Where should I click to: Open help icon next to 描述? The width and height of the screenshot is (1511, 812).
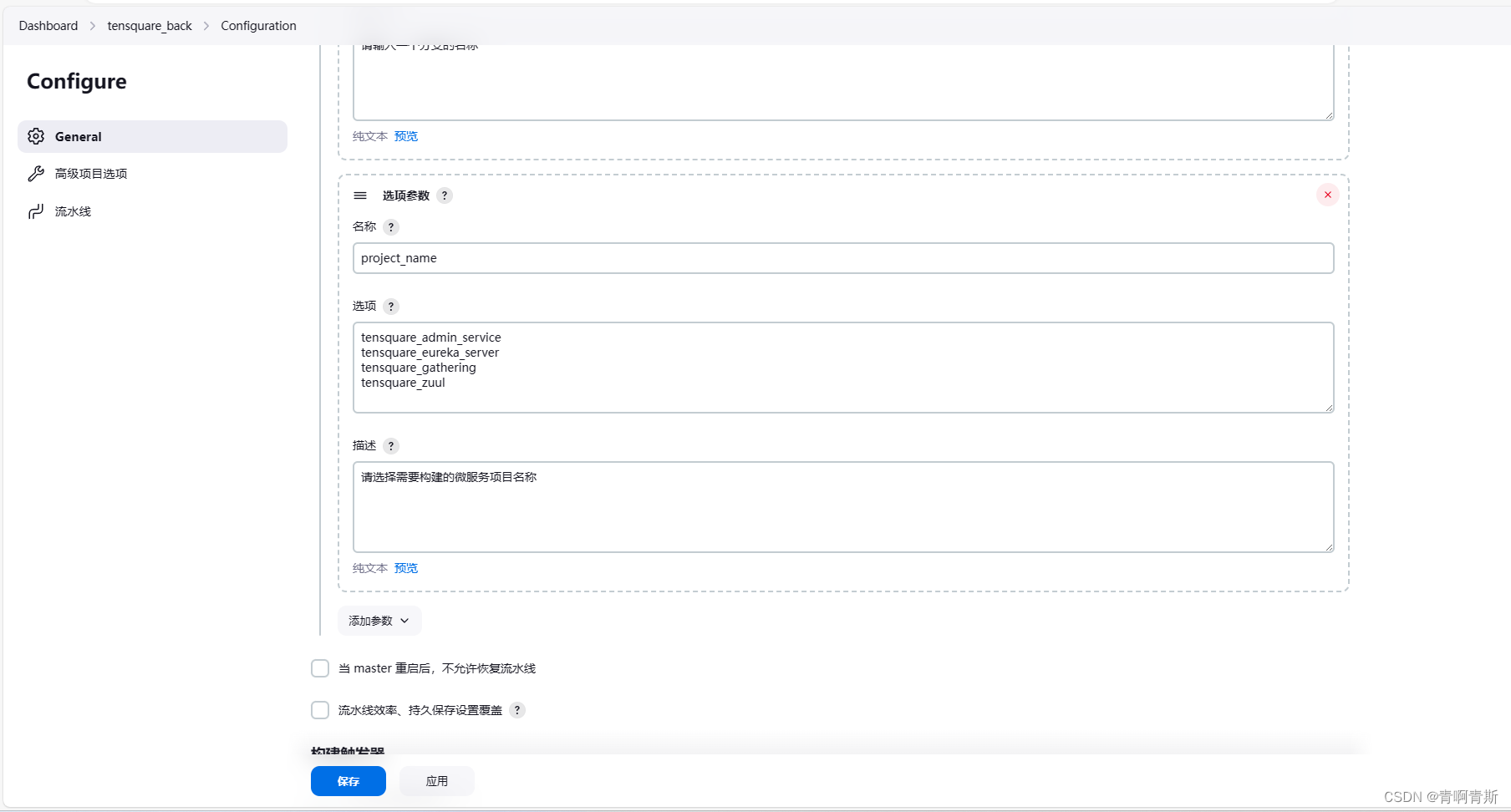[391, 446]
